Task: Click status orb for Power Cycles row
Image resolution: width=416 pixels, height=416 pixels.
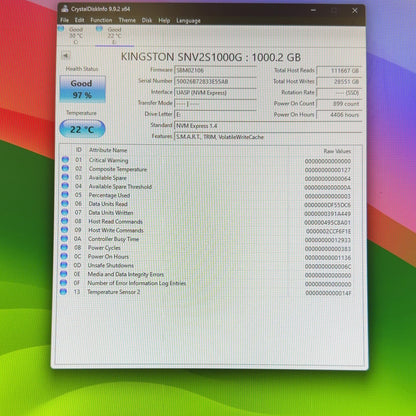Action: click(x=64, y=247)
